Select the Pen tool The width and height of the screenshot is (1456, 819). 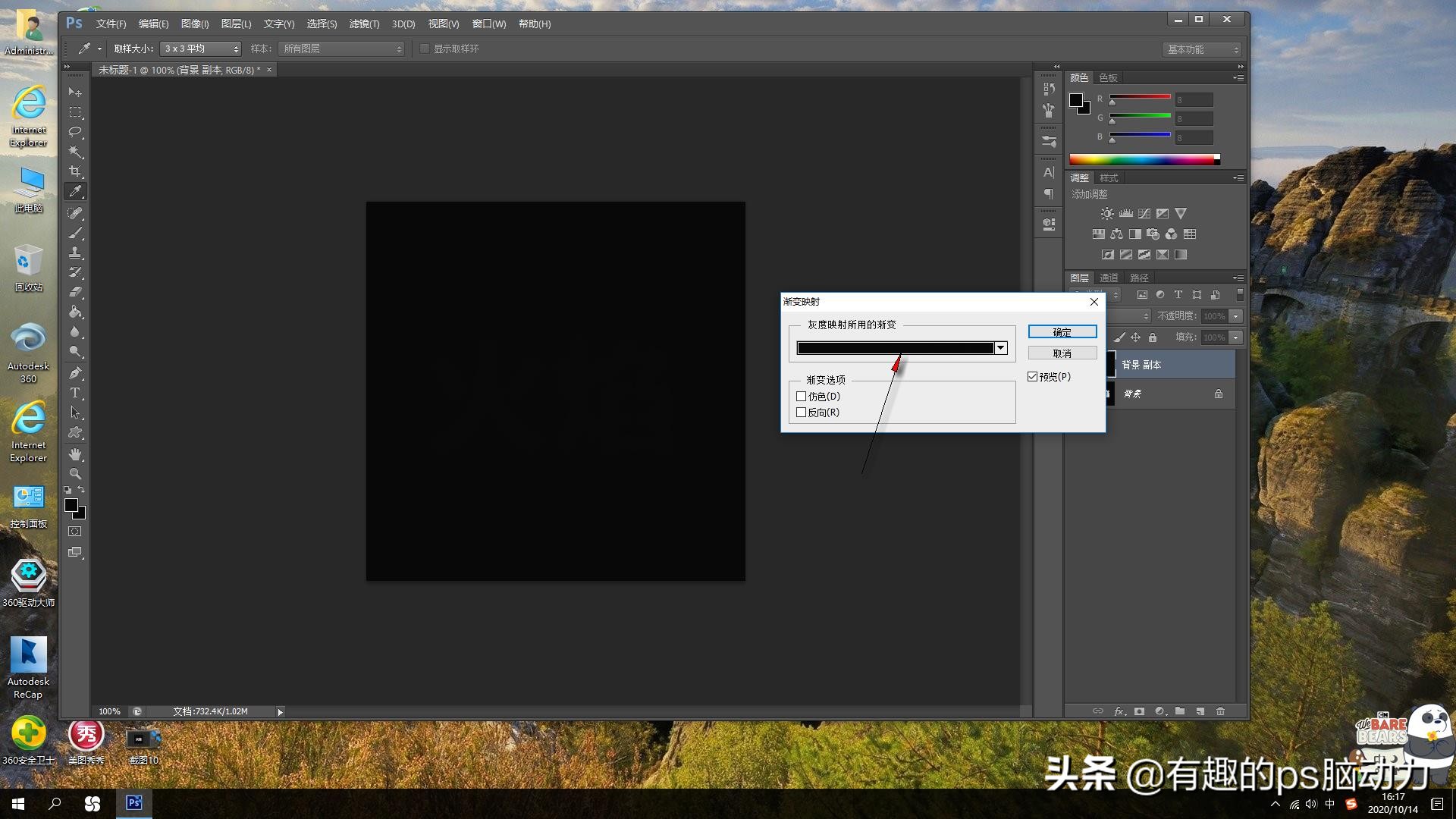pyautogui.click(x=75, y=372)
